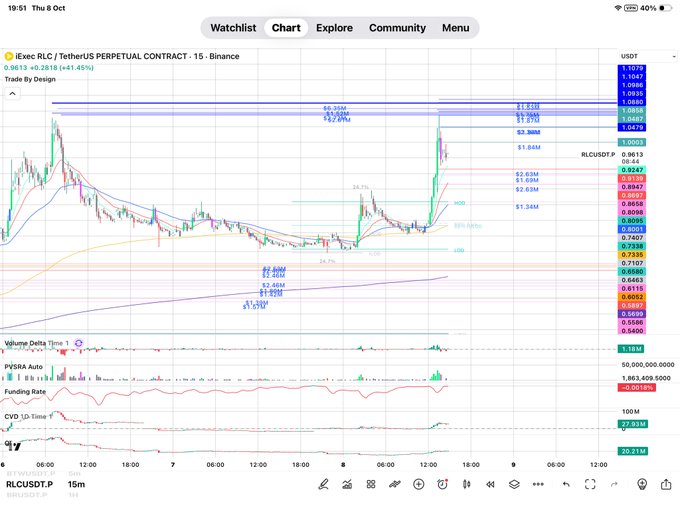Collapse the indicator legend chevron
The width and height of the screenshot is (680, 510).
tap(13, 93)
